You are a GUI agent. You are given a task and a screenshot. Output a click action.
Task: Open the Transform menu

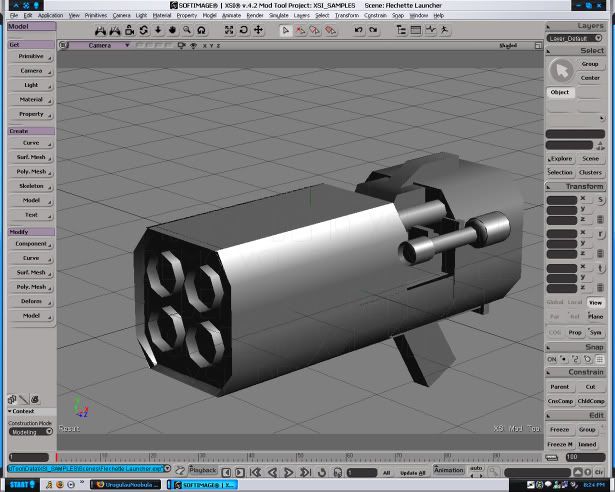click(347, 15)
